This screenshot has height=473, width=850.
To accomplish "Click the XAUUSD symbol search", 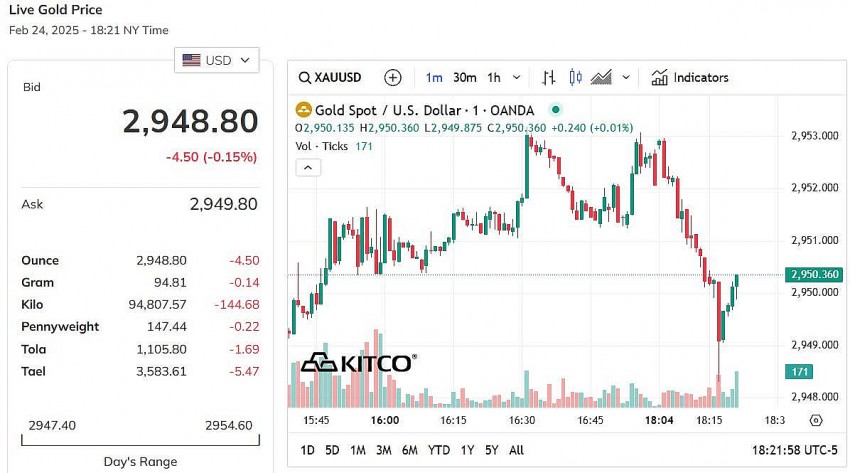I will click(x=331, y=77).
